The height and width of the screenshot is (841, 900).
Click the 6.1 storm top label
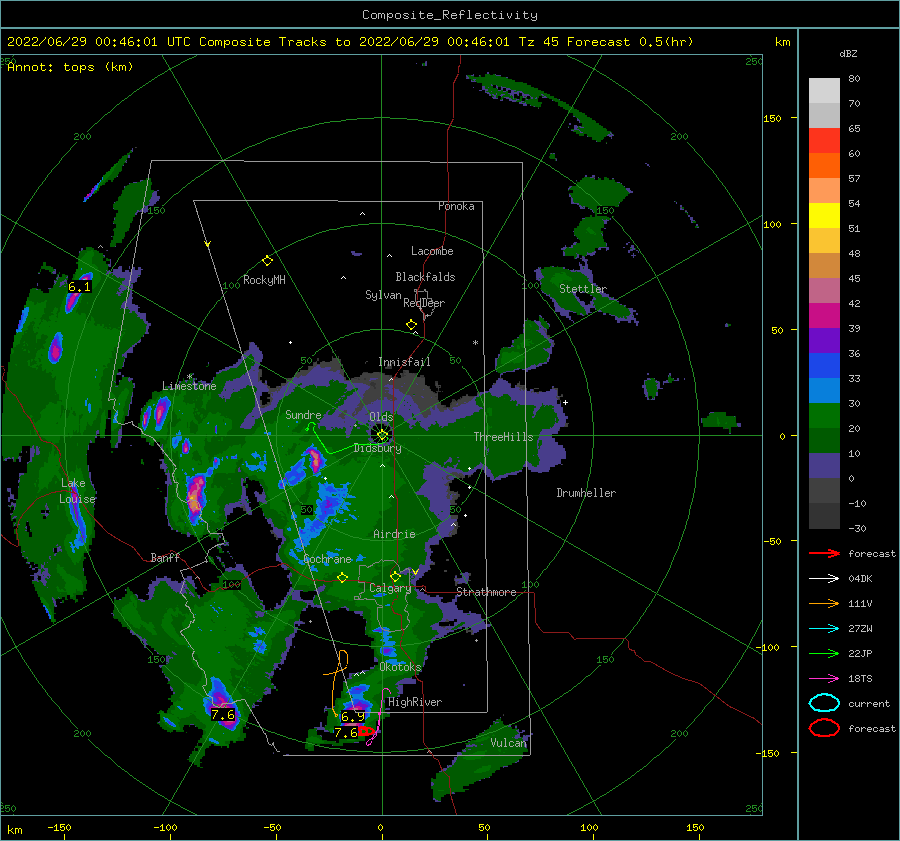(79, 286)
